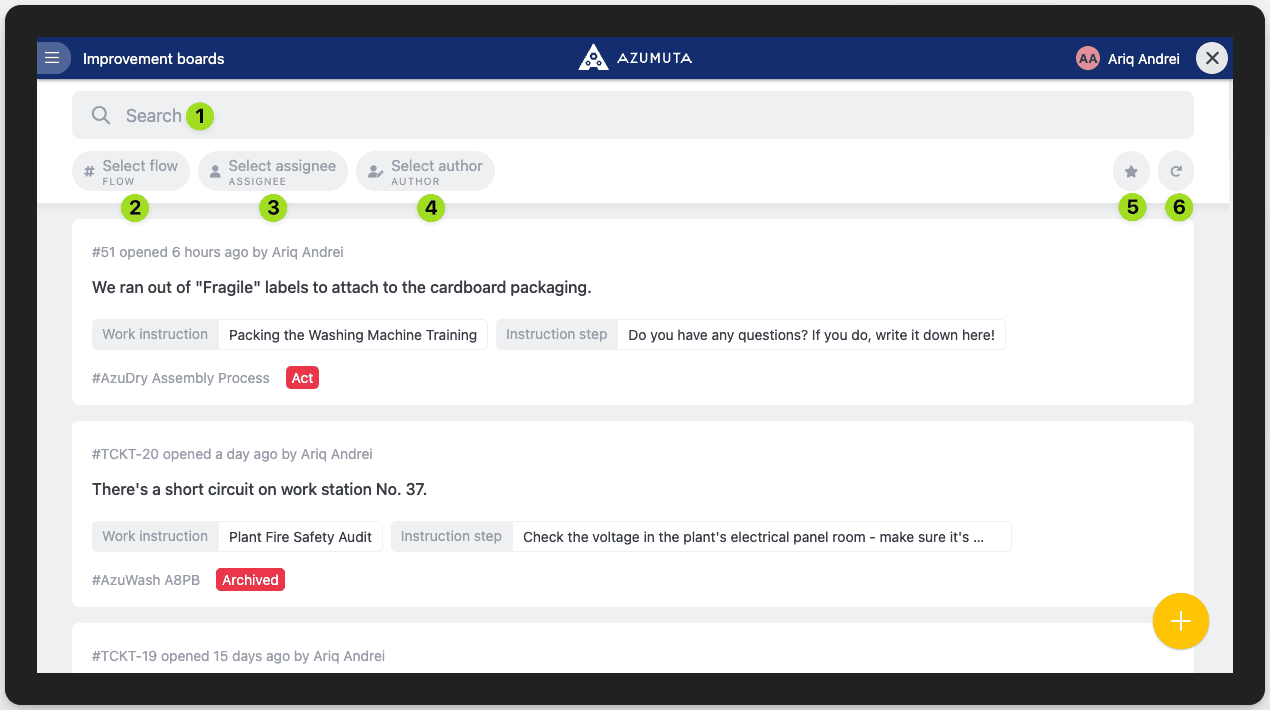Viewport: 1270px width, 710px height.
Task: Open the Ariq Andrei user name
Action: [1143, 59]
